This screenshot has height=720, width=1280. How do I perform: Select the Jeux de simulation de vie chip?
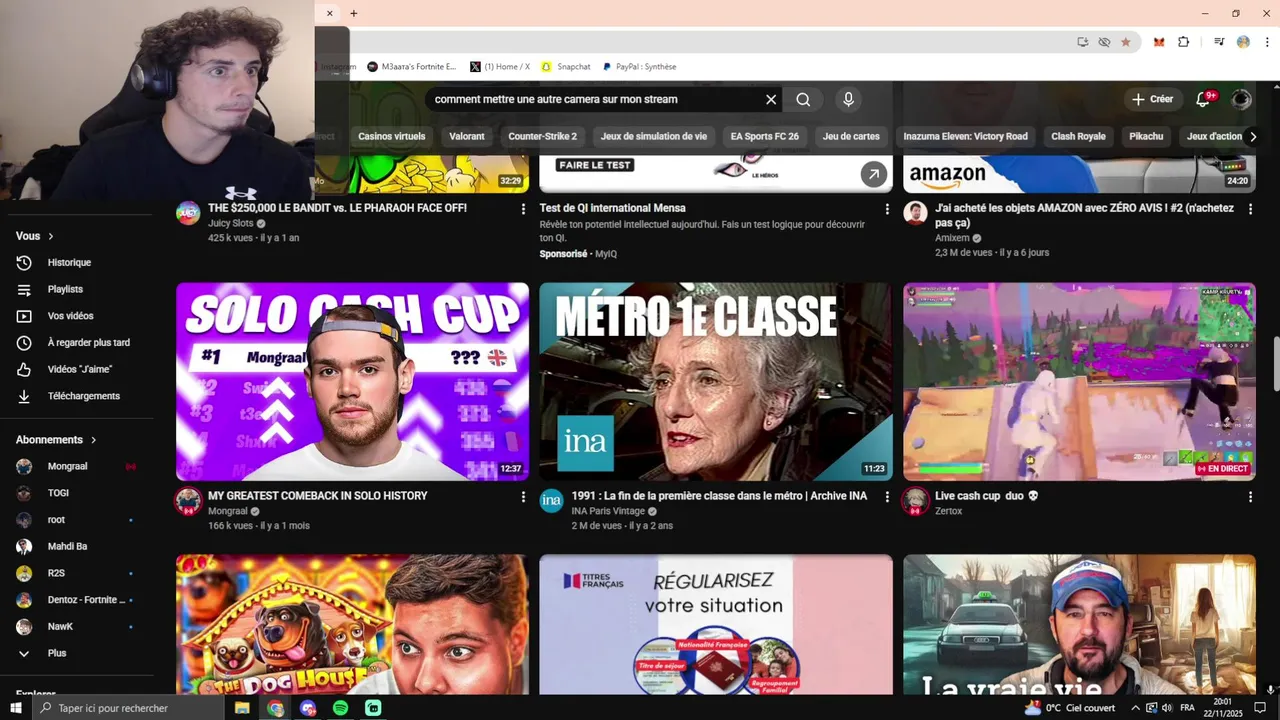pyautogui.click(x=654, y=136)
